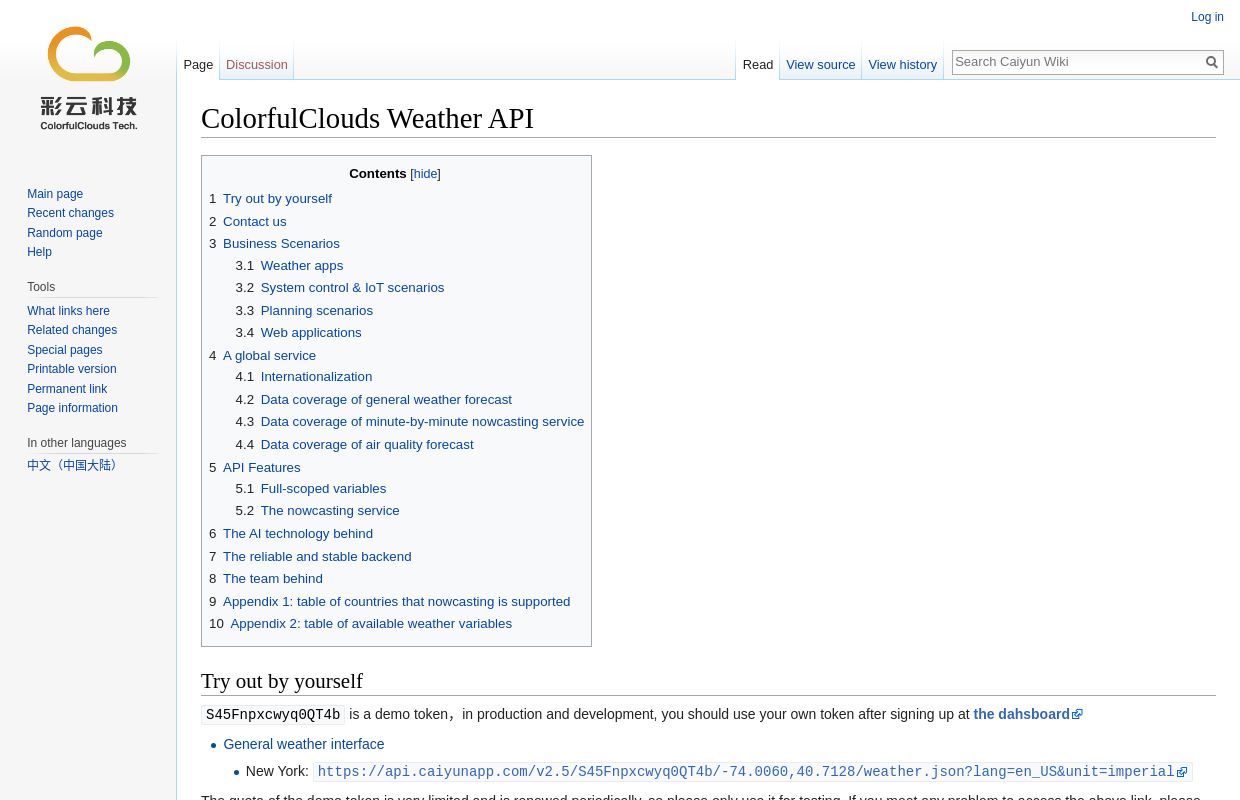The image size is (1240, 800).
Task: Jump to 'API Features' section
Action: 262,468
